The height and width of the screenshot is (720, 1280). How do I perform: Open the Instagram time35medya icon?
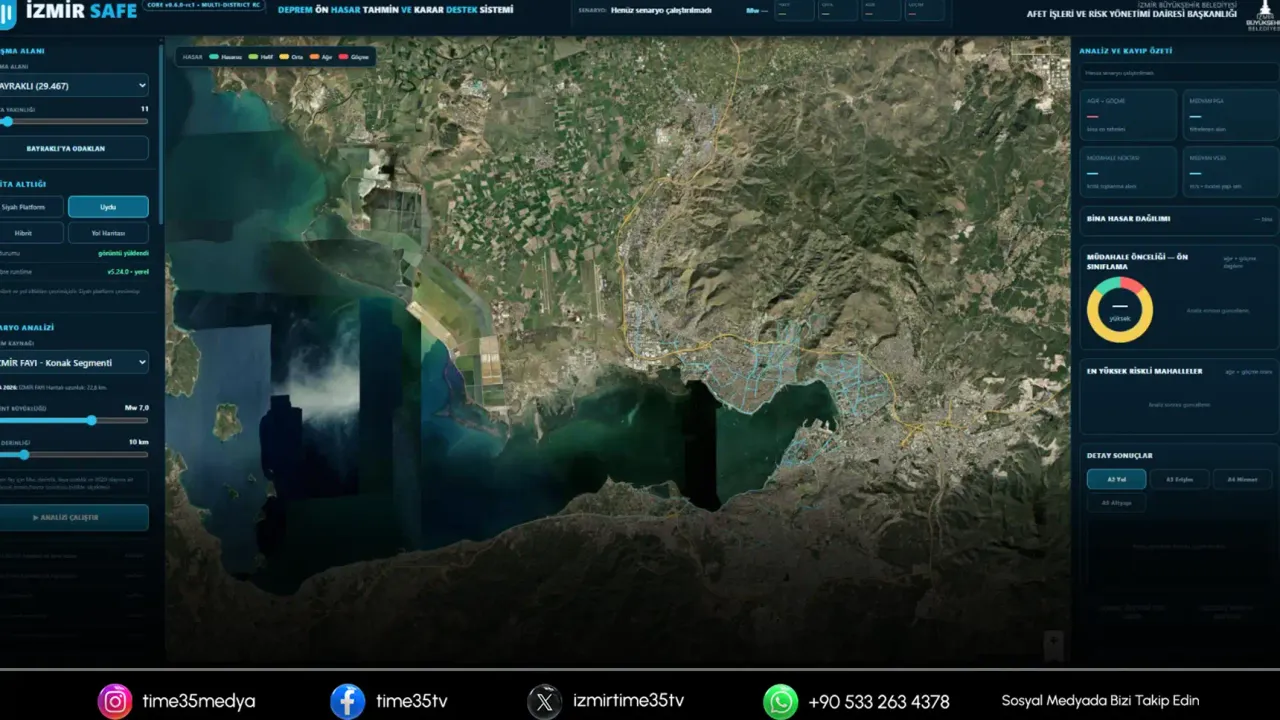point(115,701)
